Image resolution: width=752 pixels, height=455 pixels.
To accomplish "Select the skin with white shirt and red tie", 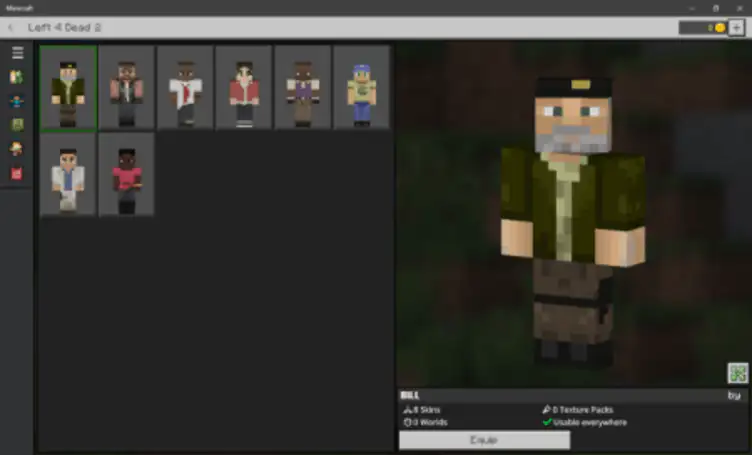I will point(185,88).
